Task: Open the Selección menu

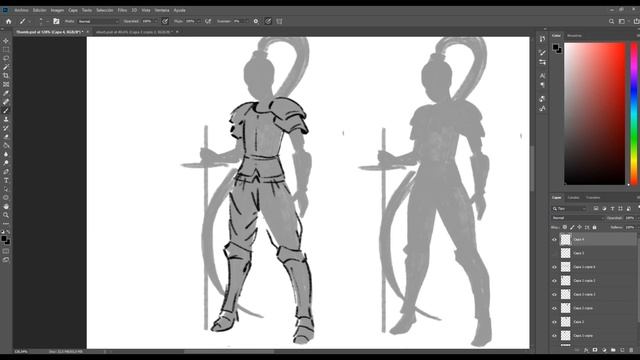Action: pos(104,10)
